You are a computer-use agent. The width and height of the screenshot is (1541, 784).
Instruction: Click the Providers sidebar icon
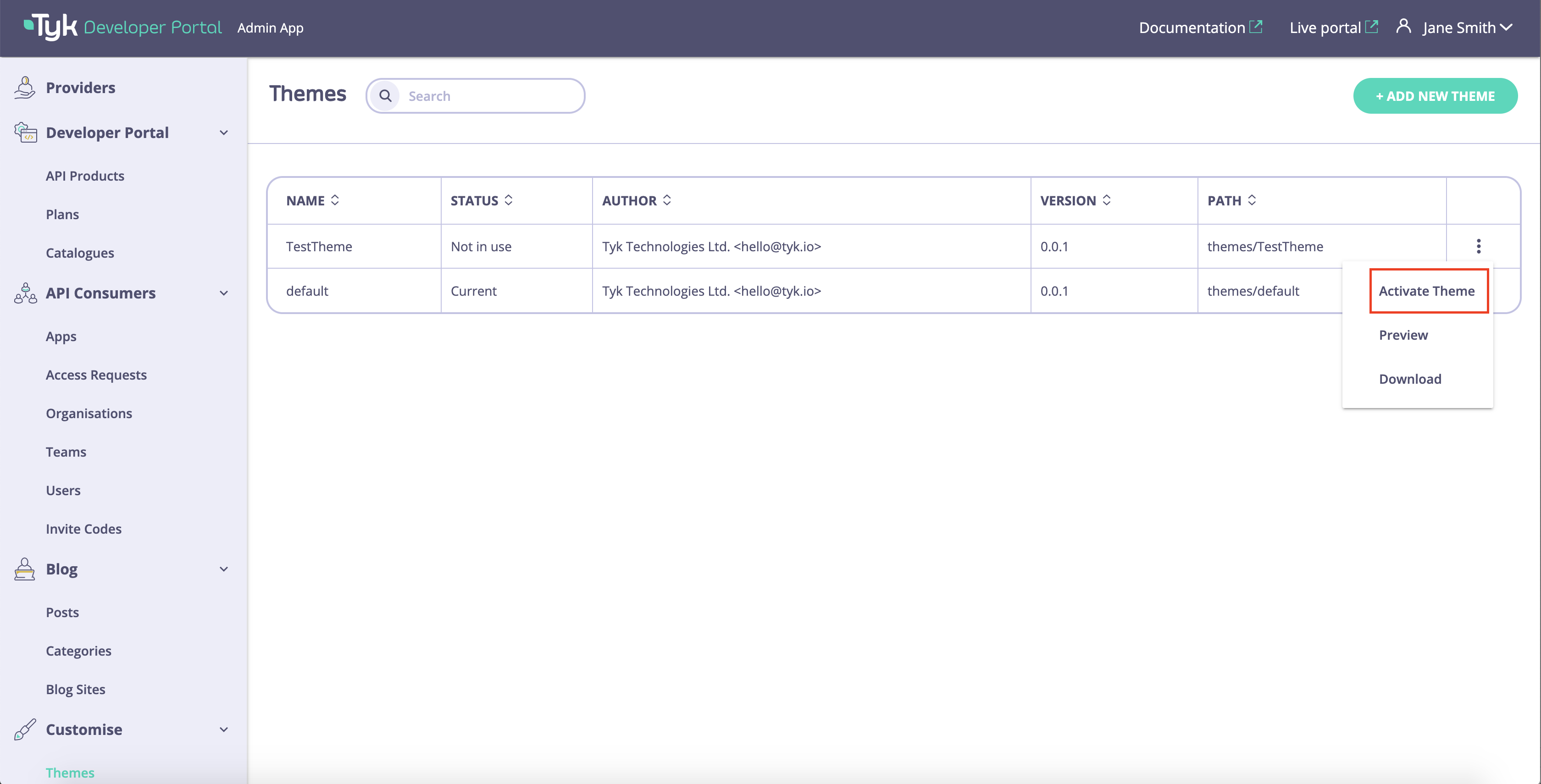pyautogui.click(x=24, y=87)
